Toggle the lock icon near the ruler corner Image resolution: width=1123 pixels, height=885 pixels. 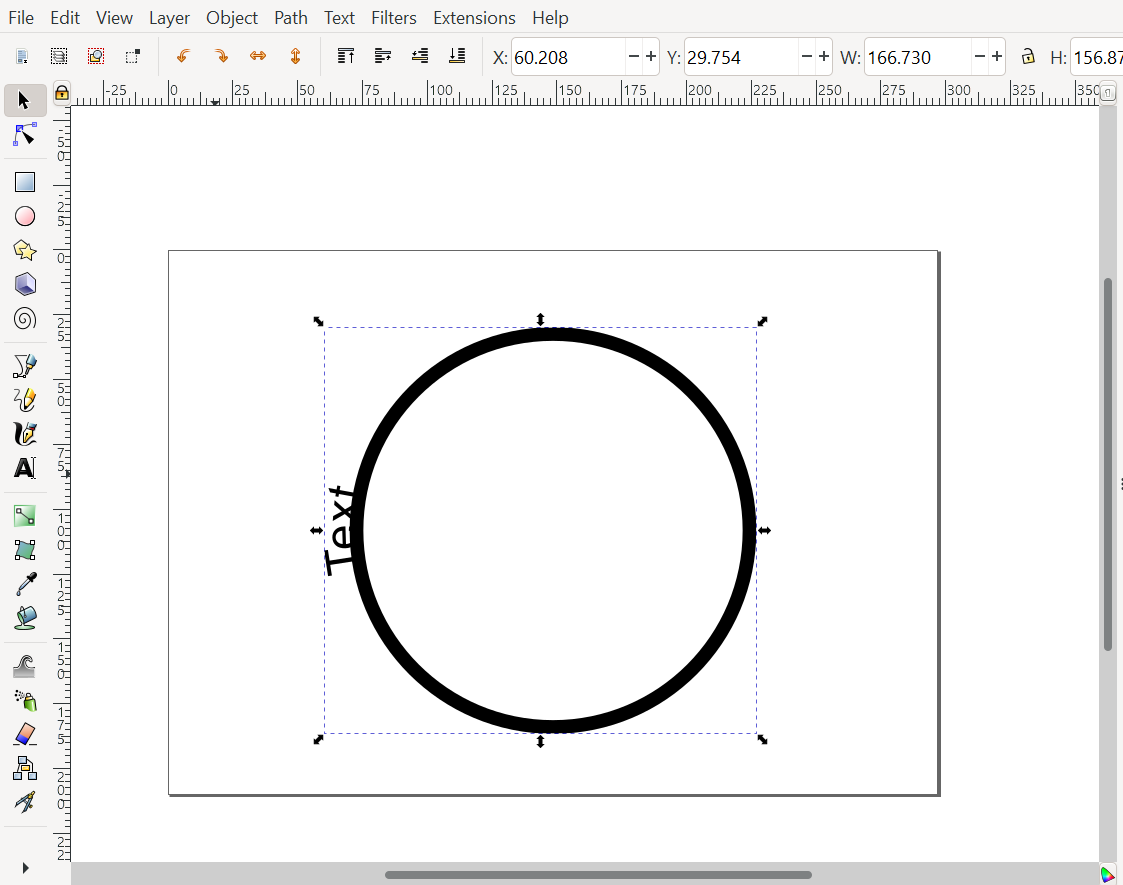tap(61, 91)
